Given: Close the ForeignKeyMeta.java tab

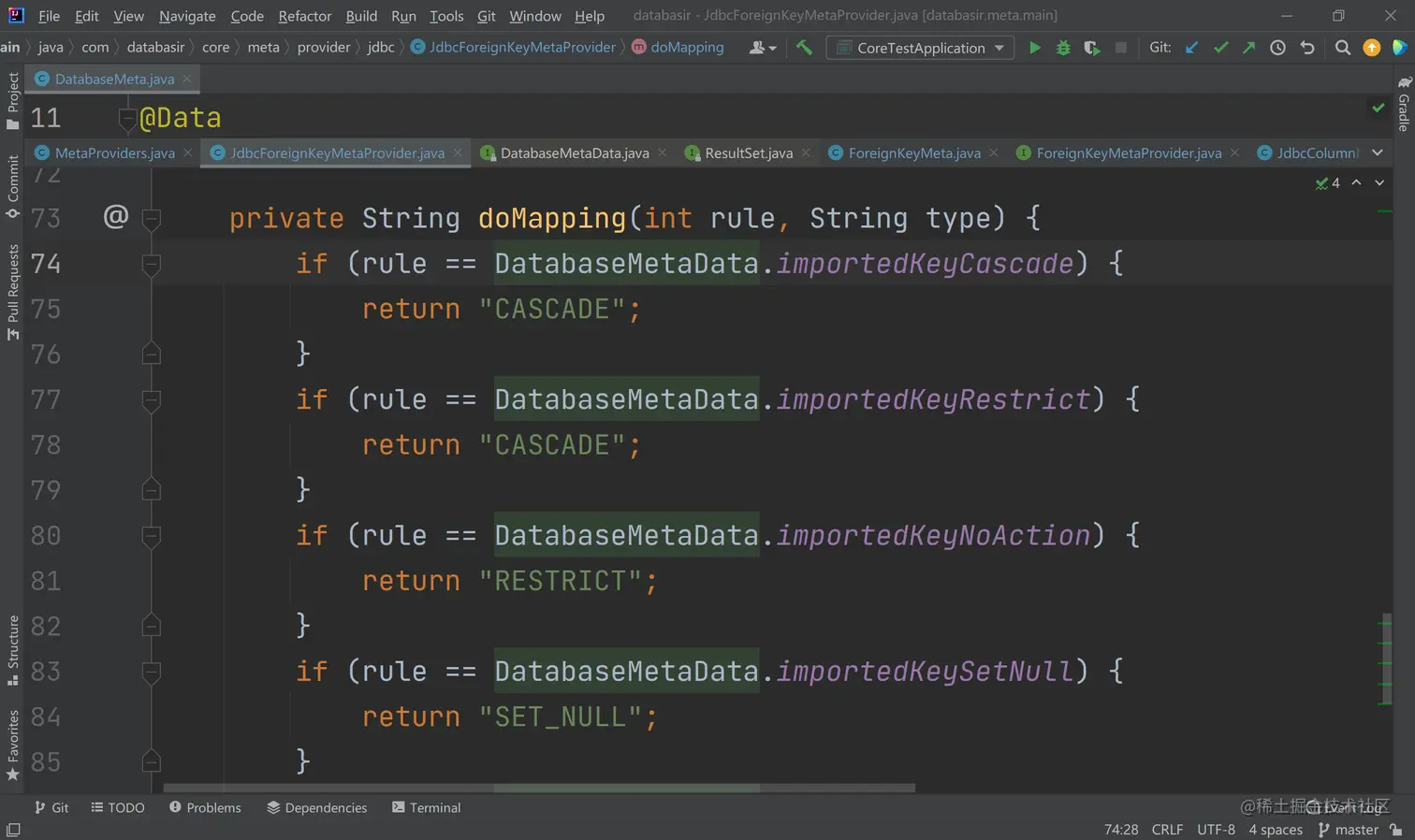Looking at the screenshot, I should click(994, 152).
